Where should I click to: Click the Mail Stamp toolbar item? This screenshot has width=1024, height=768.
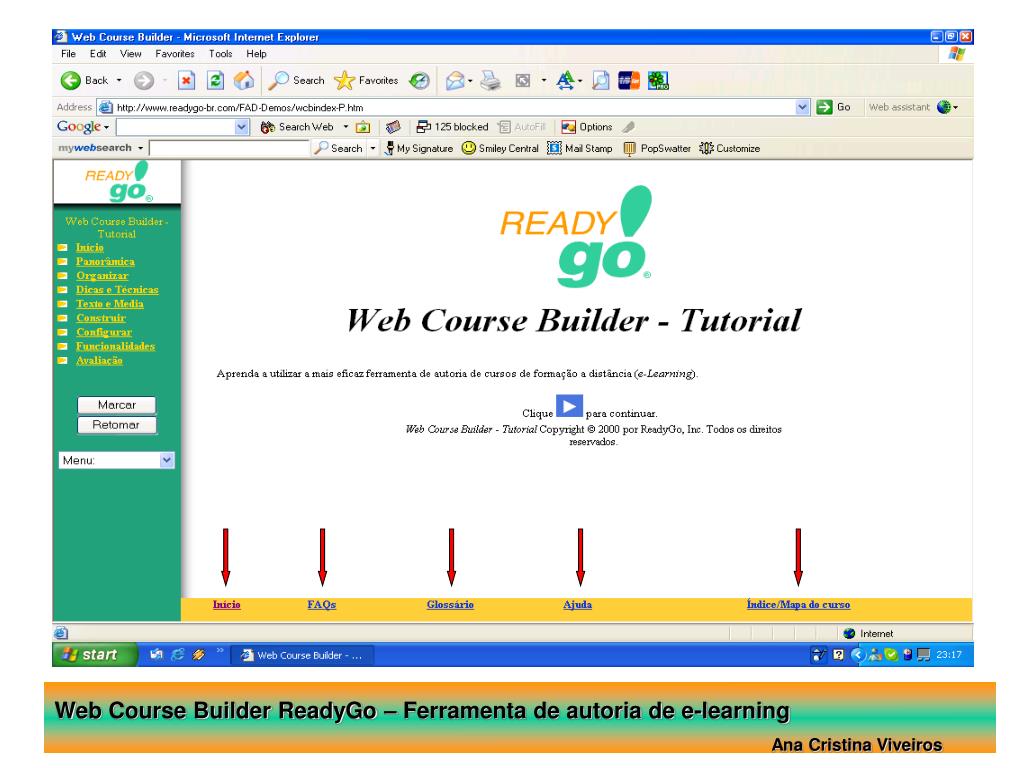point(580,148)
